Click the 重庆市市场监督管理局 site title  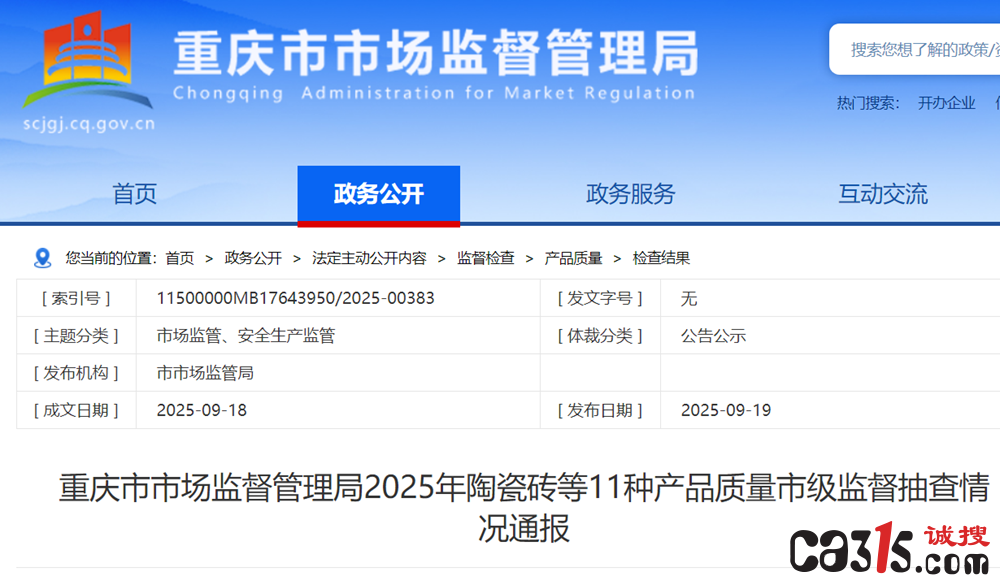click(436, 53)
